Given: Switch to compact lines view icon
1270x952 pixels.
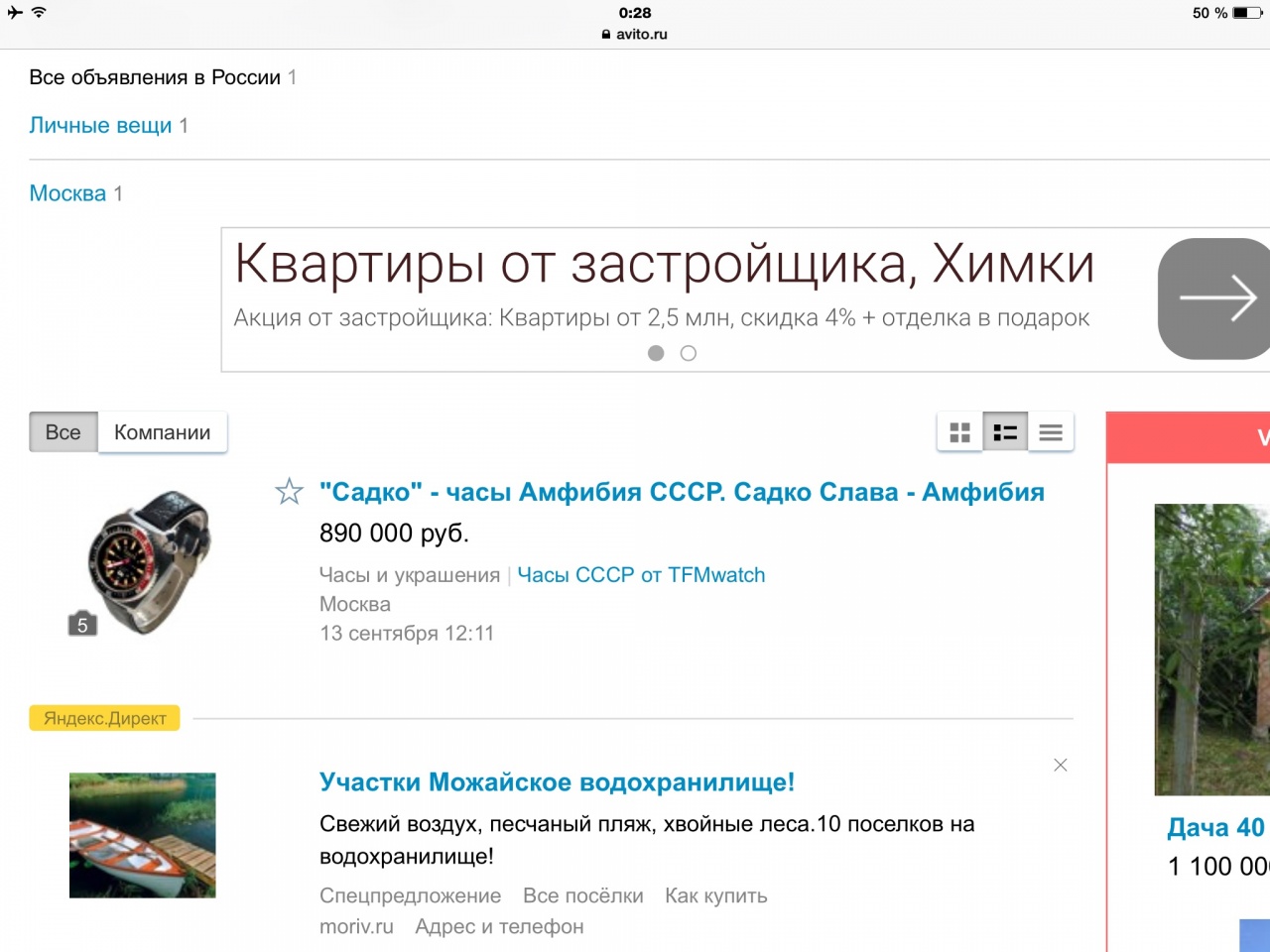Looking at the screenshot, I should pyautogui.click(x=1051, y=432).
